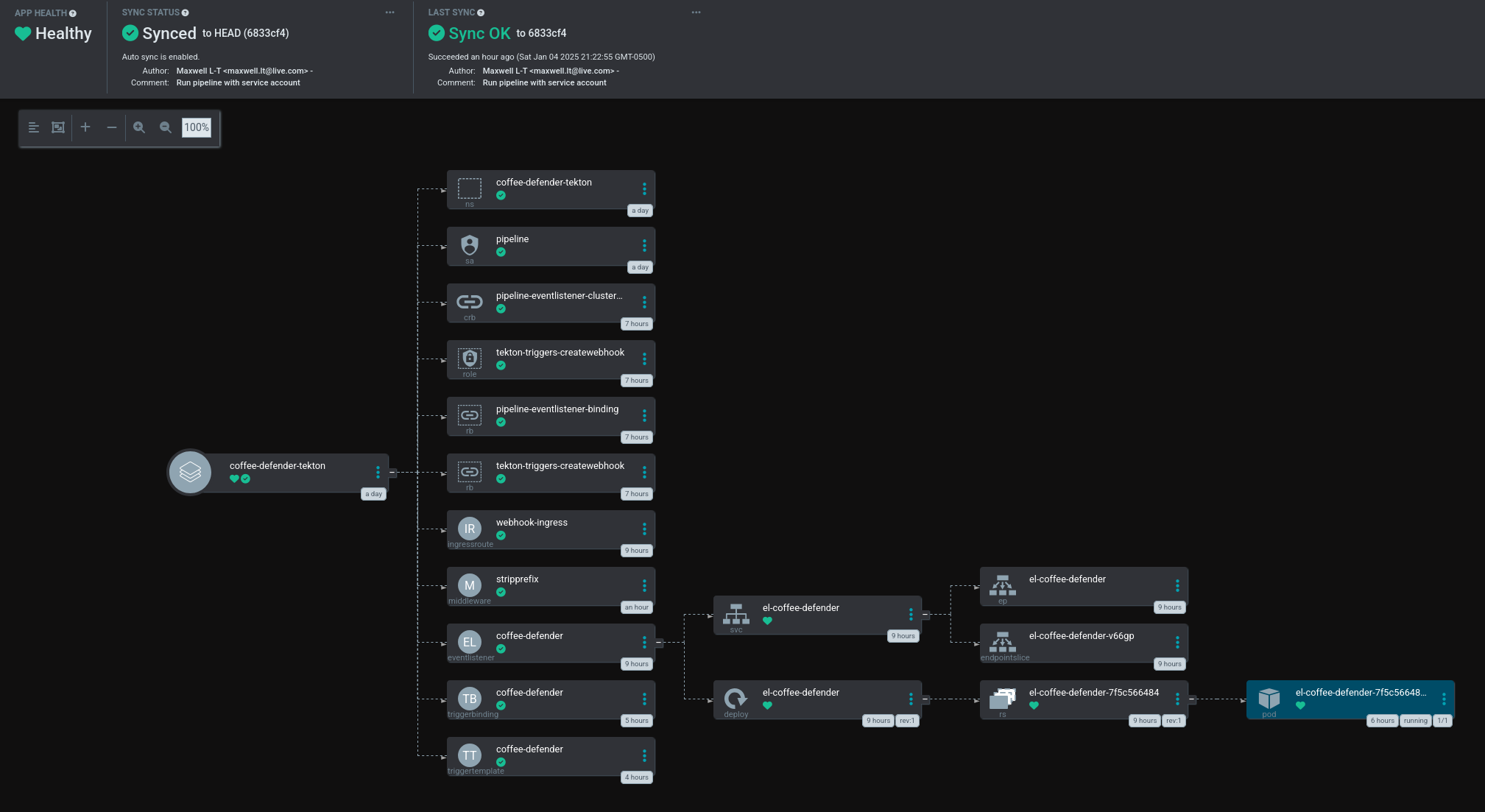Image resolution: width=1485 pixels, height=812 pixels.
Task: Click the rb icon of pipeline-eventlistener-binding
Action: (x=470, y=415)
